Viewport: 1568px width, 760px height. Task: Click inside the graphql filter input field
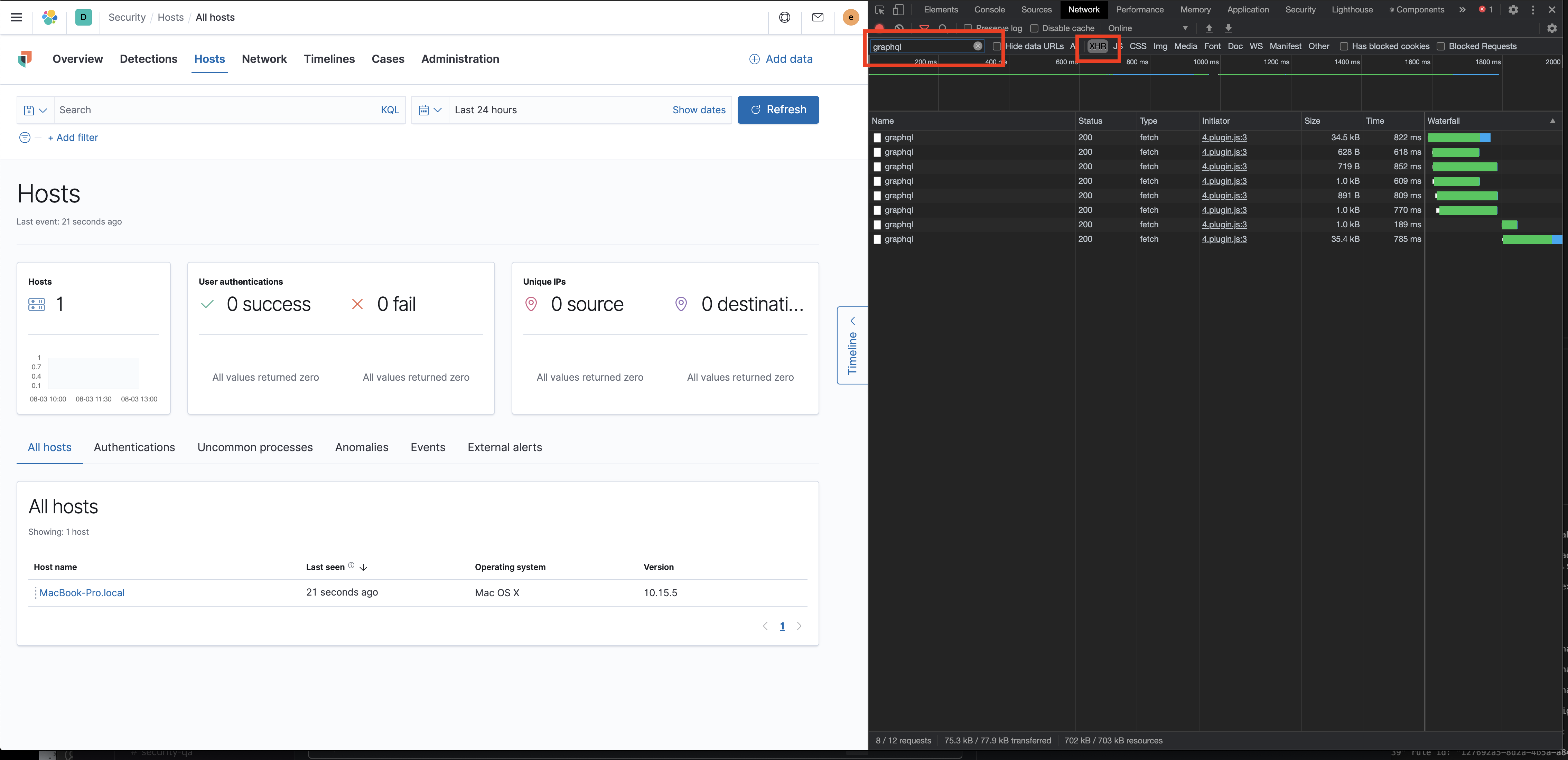click(919, 46)
